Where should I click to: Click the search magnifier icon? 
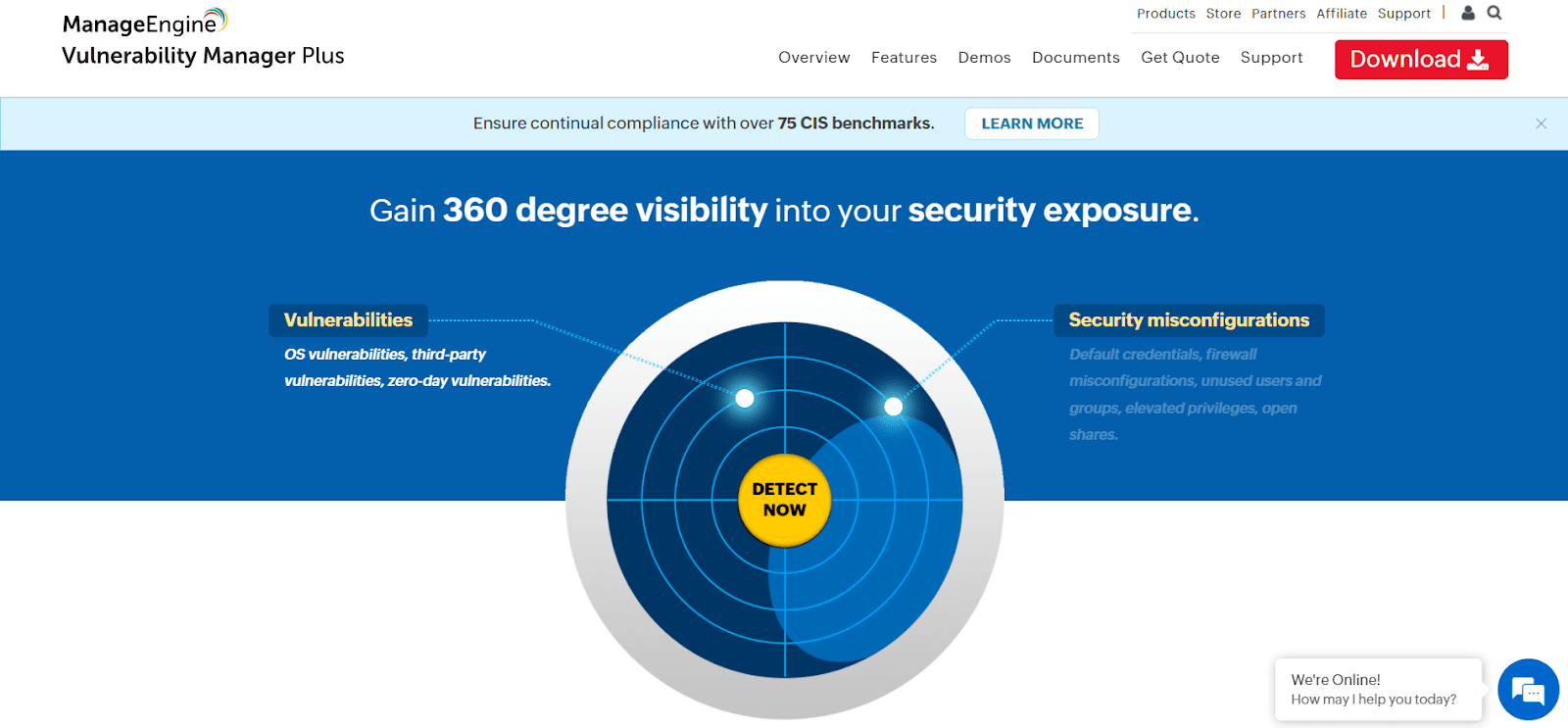[x=1494, y=13]
